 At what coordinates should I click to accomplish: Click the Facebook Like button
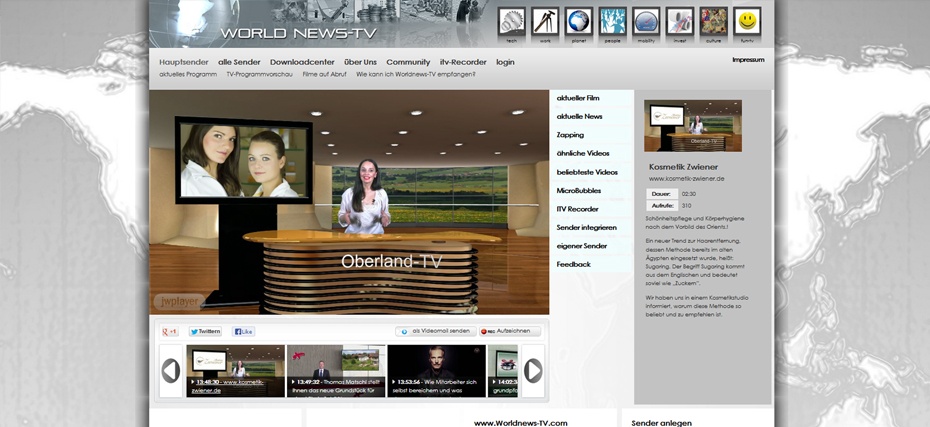(244, 332)
